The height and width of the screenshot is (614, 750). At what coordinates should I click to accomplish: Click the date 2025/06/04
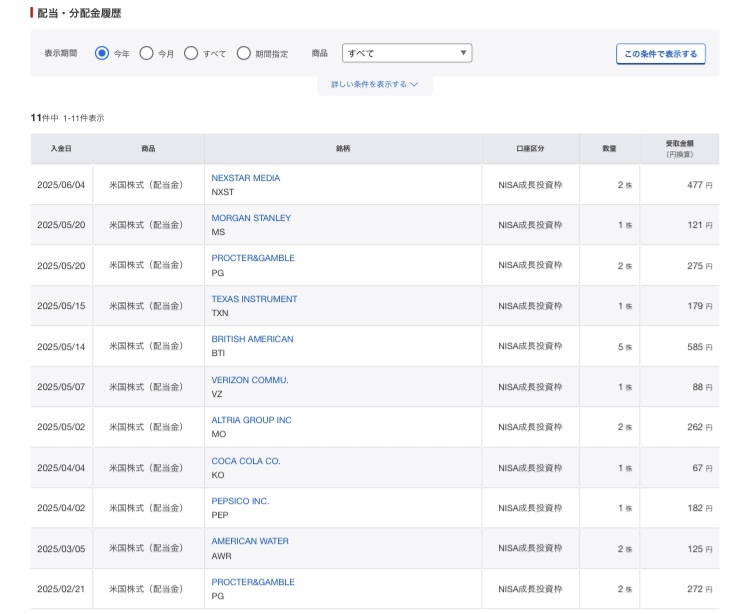click(x=61, y=185)
